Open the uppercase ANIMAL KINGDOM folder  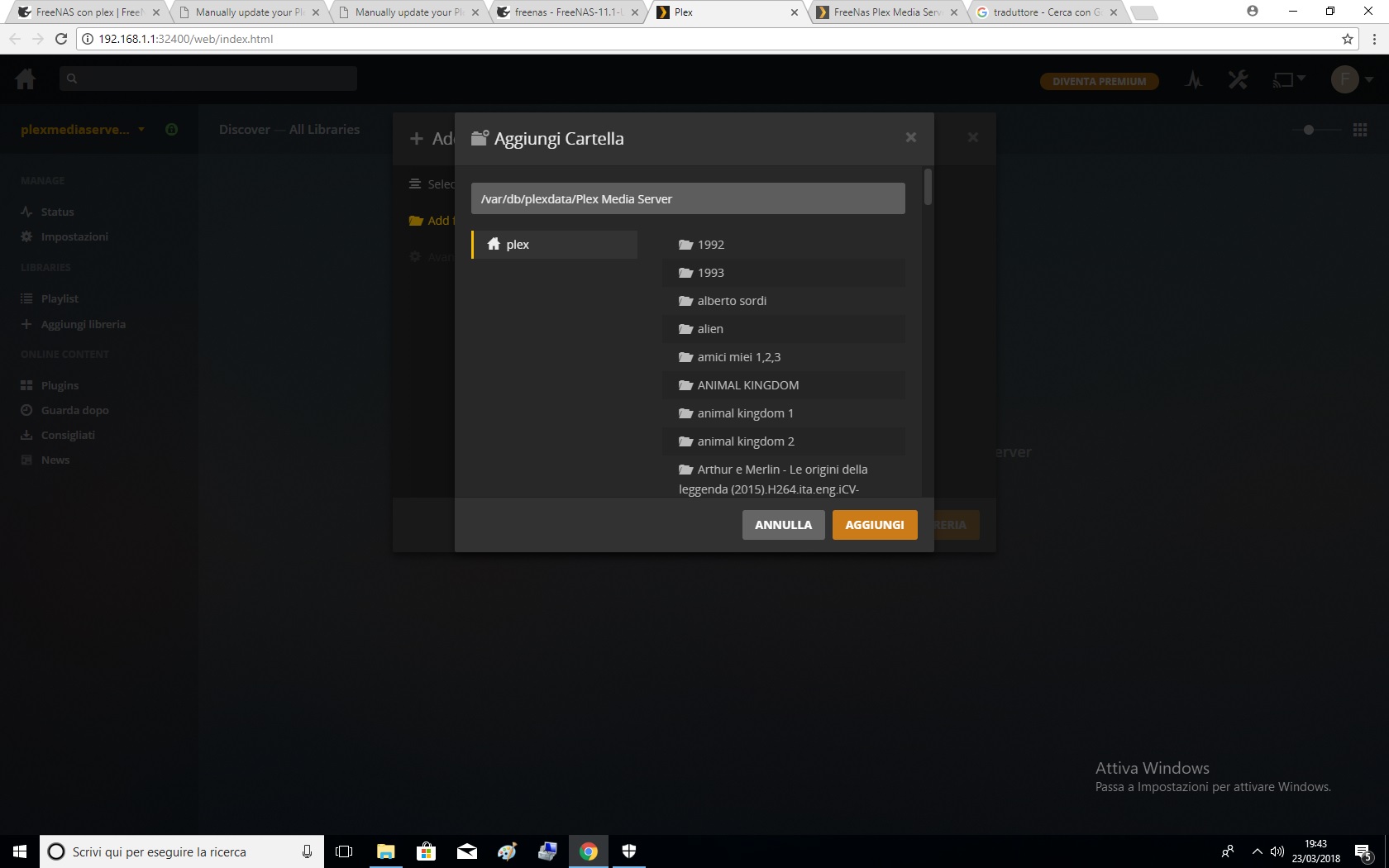pos(783,385)
